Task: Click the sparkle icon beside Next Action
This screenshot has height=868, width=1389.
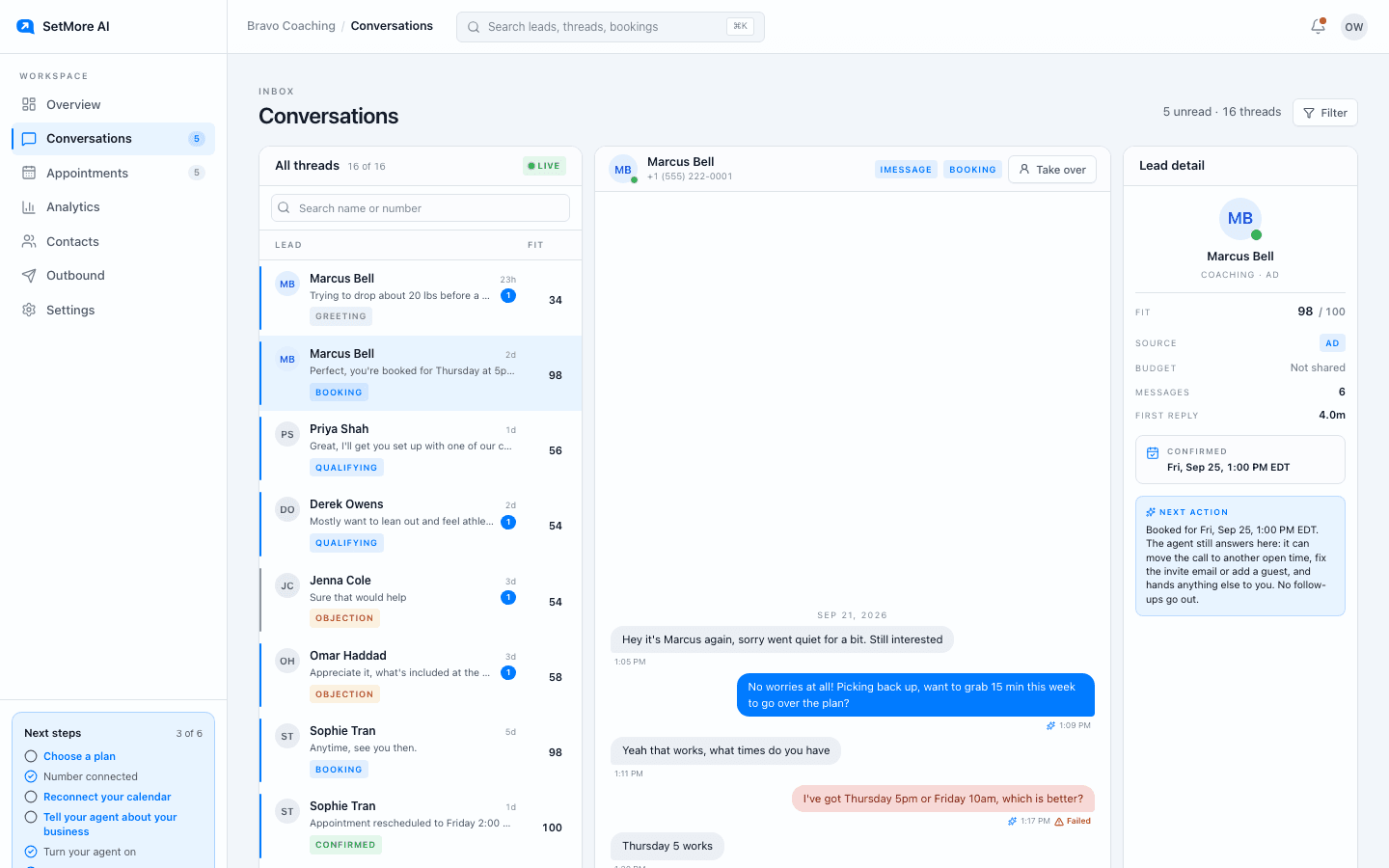Action: pyautogui.click(x=1151, y=512)
